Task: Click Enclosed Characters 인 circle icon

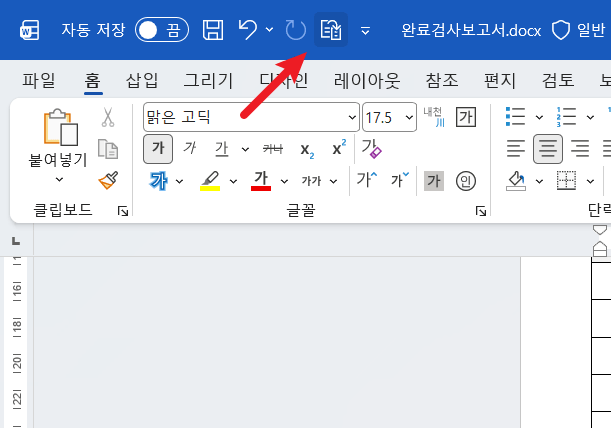Action: [x=466, y=181]
